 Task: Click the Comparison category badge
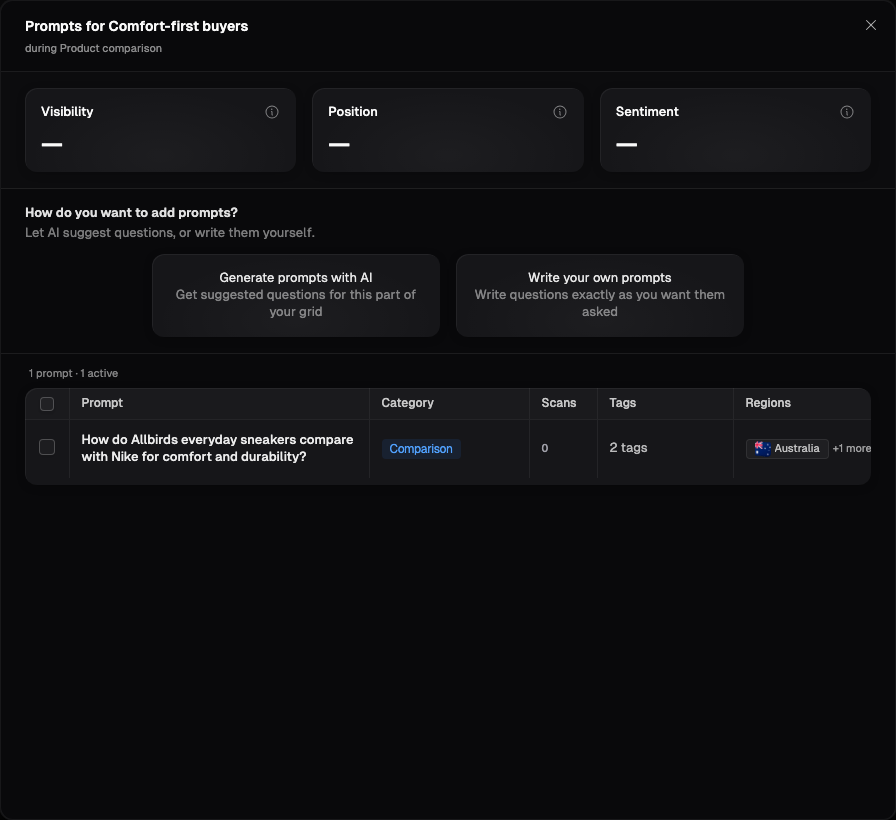[421, 449]
